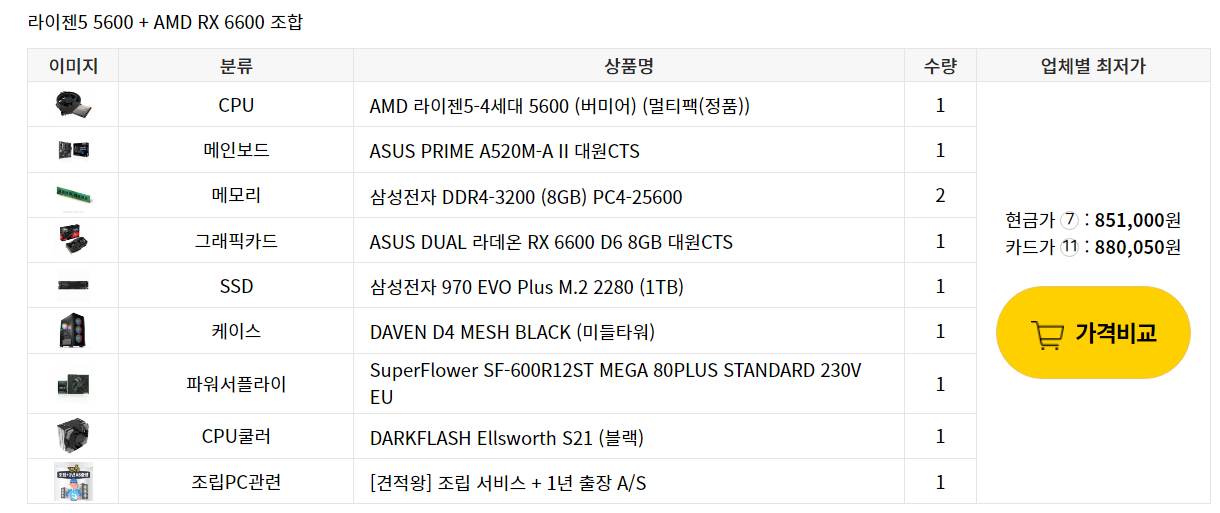1220x513 pixels.
Task: Select the DARKFLASH CPU cooler thumbnail
Action: [x=73, y=436]
